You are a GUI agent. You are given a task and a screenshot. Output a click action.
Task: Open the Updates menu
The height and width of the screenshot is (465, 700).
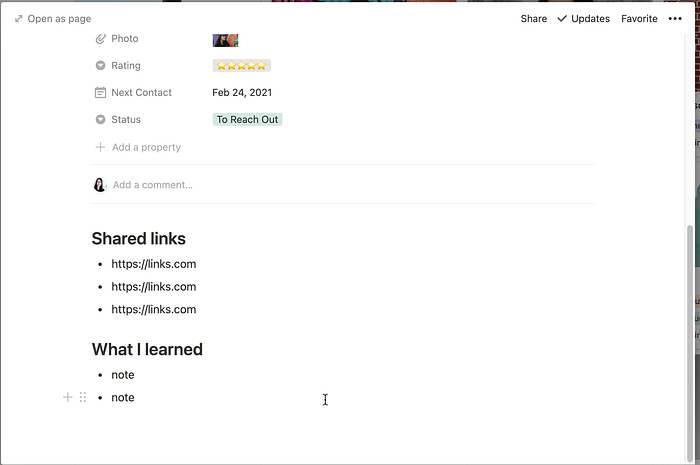click(x=583, y=19)
